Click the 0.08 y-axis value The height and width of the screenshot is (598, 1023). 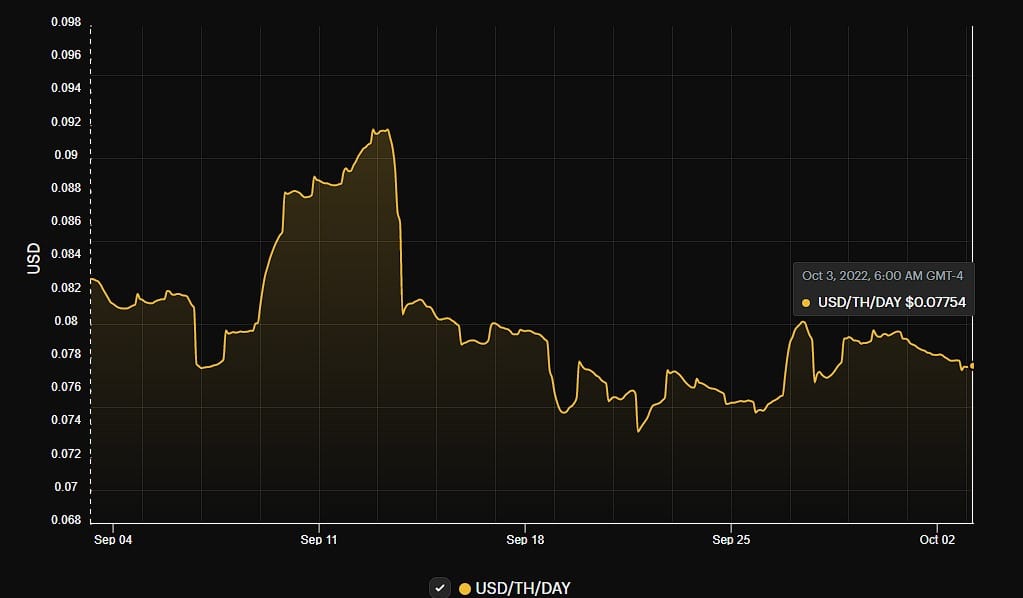[x=66, y=320]
